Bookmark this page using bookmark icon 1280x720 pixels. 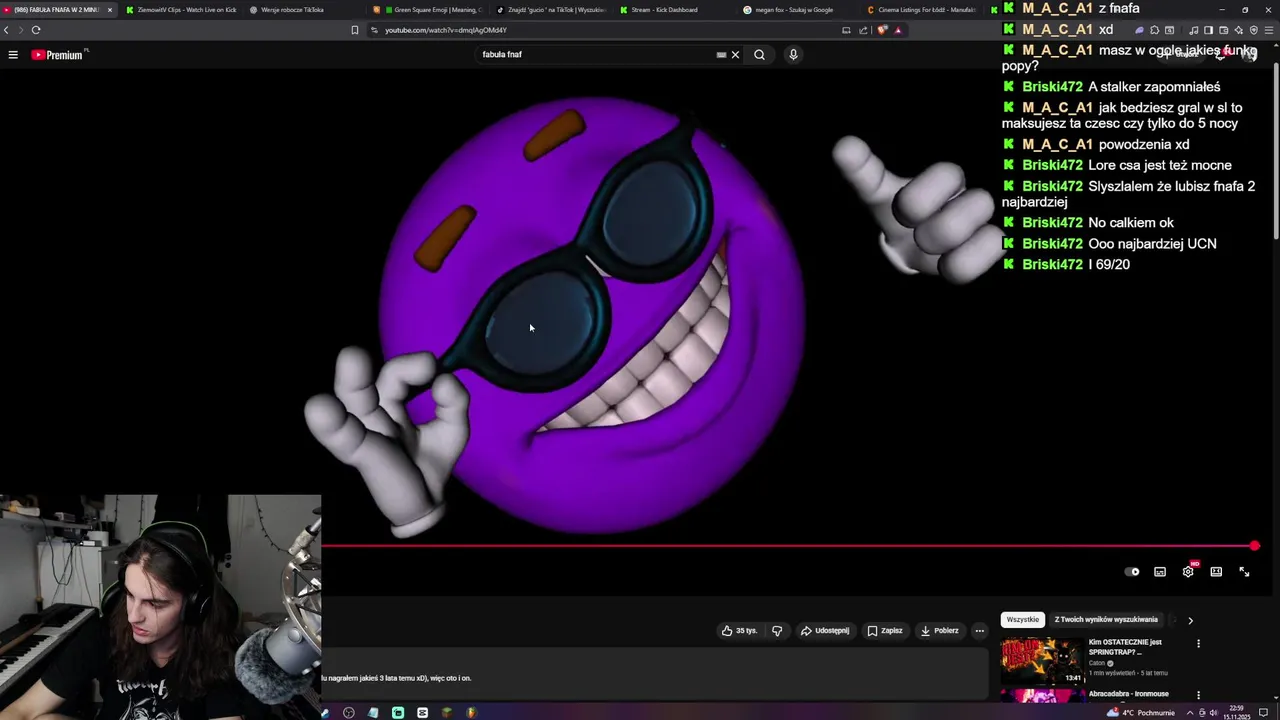coord(354,30)
